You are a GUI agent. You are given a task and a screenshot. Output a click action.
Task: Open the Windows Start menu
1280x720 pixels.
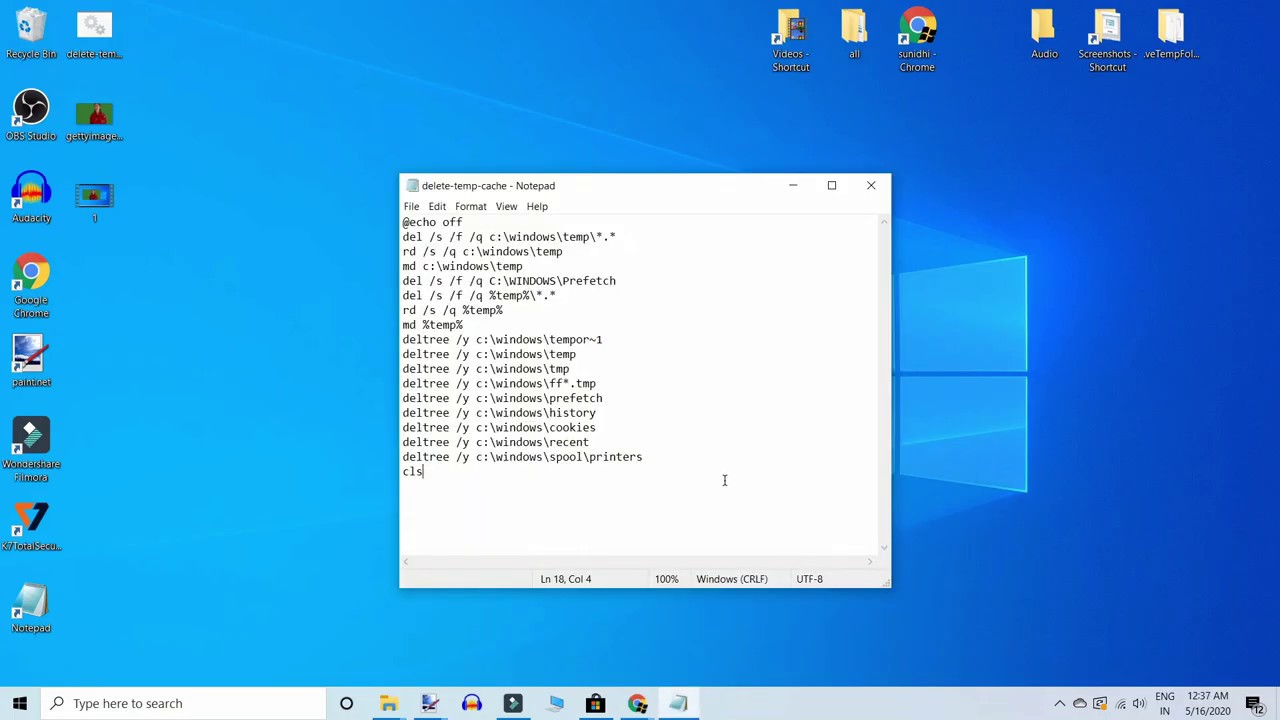pyautogui.click(x=20, y=703)
